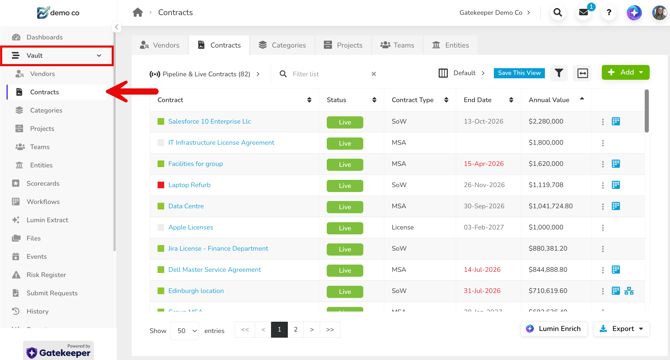Open the row menu for IT Infrastructure License Agreement

pos(603,143)
